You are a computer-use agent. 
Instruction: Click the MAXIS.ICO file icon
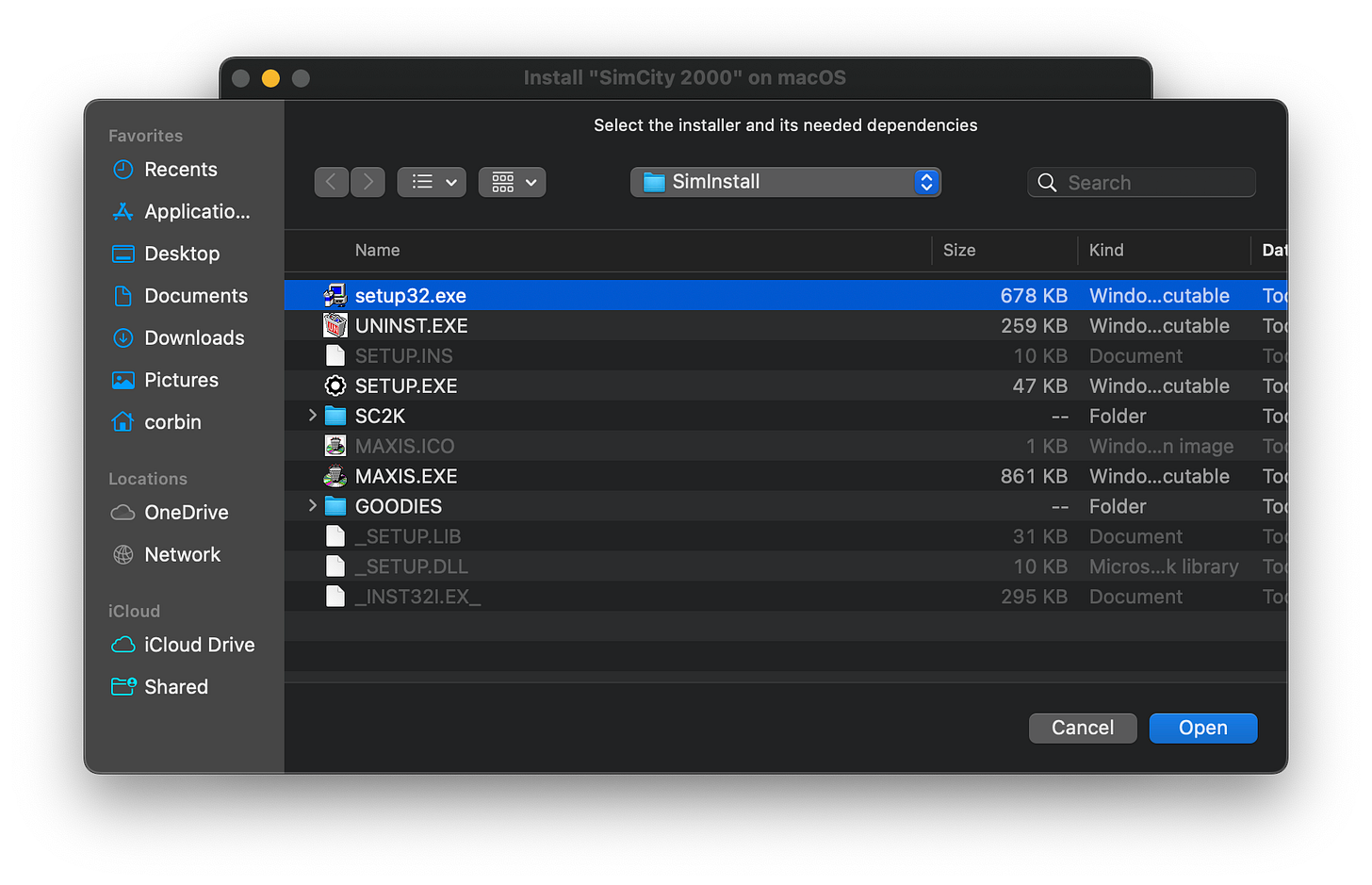[x=335, y=446]
